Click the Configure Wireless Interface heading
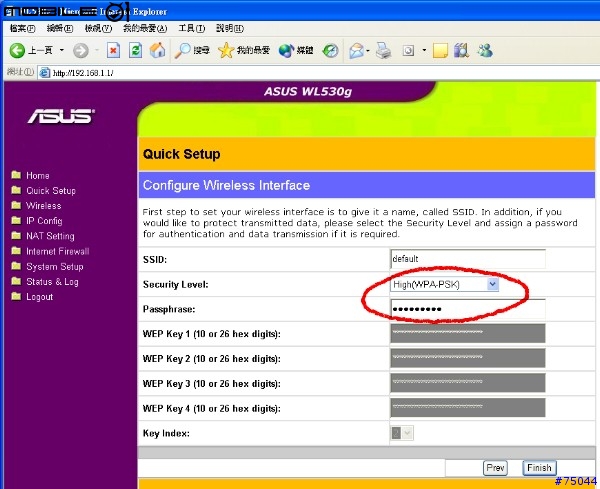 click(x=226, y=185)
